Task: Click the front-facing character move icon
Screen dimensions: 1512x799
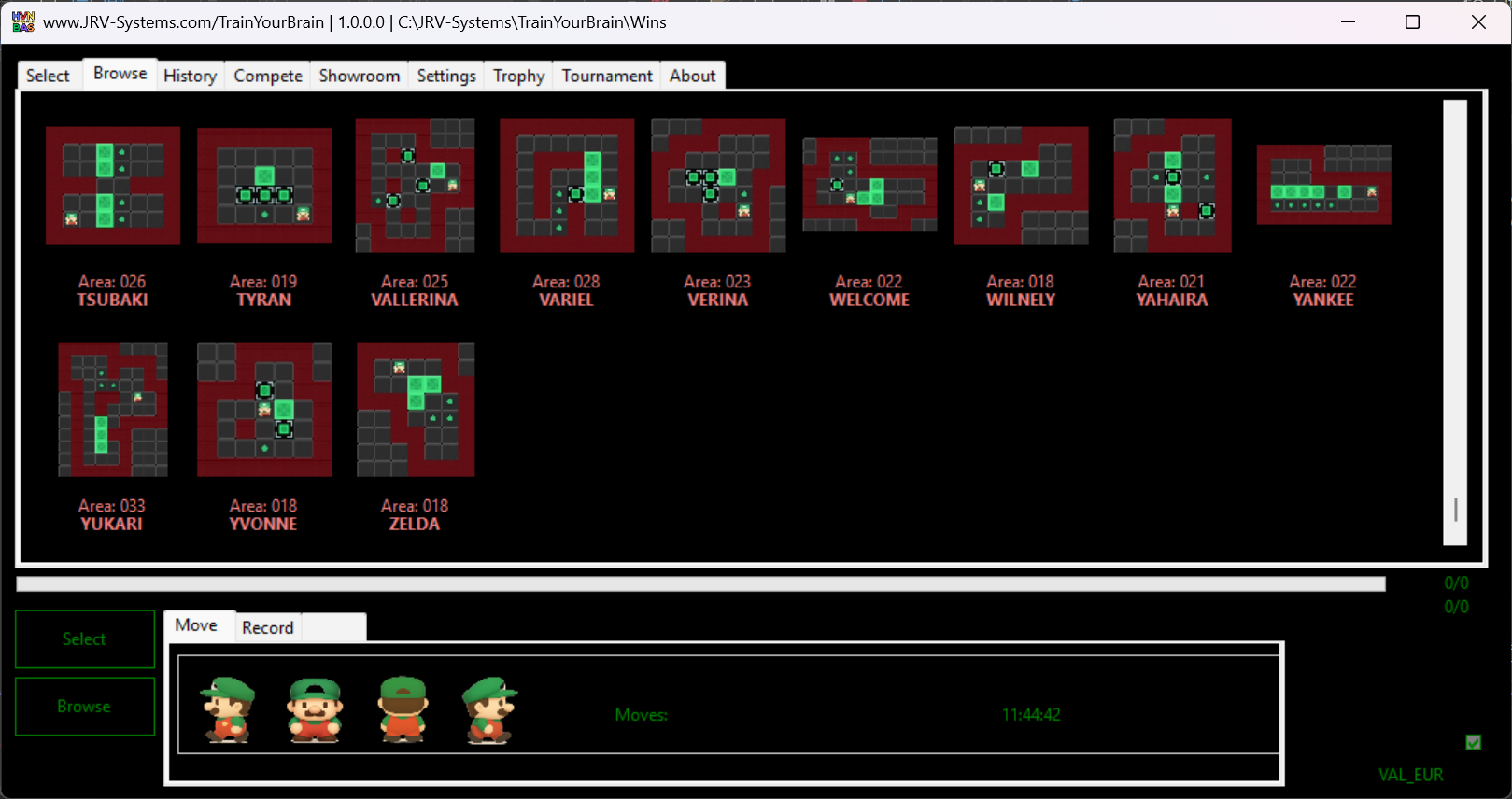Action: tap(315, 710)
